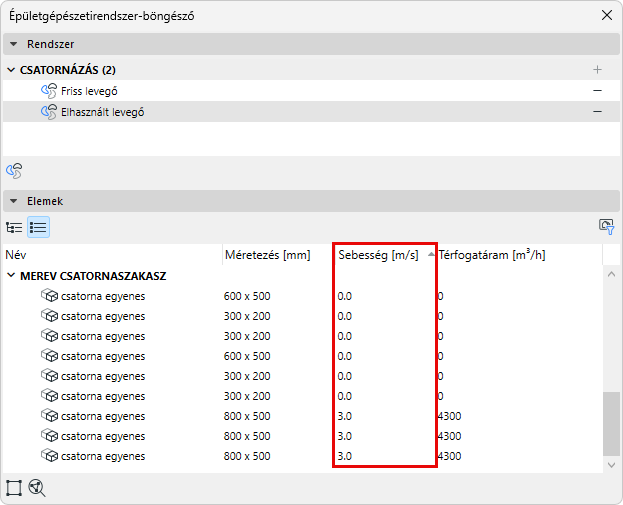
Task: Click the Friss levegő fan icon
Action: 49,91
